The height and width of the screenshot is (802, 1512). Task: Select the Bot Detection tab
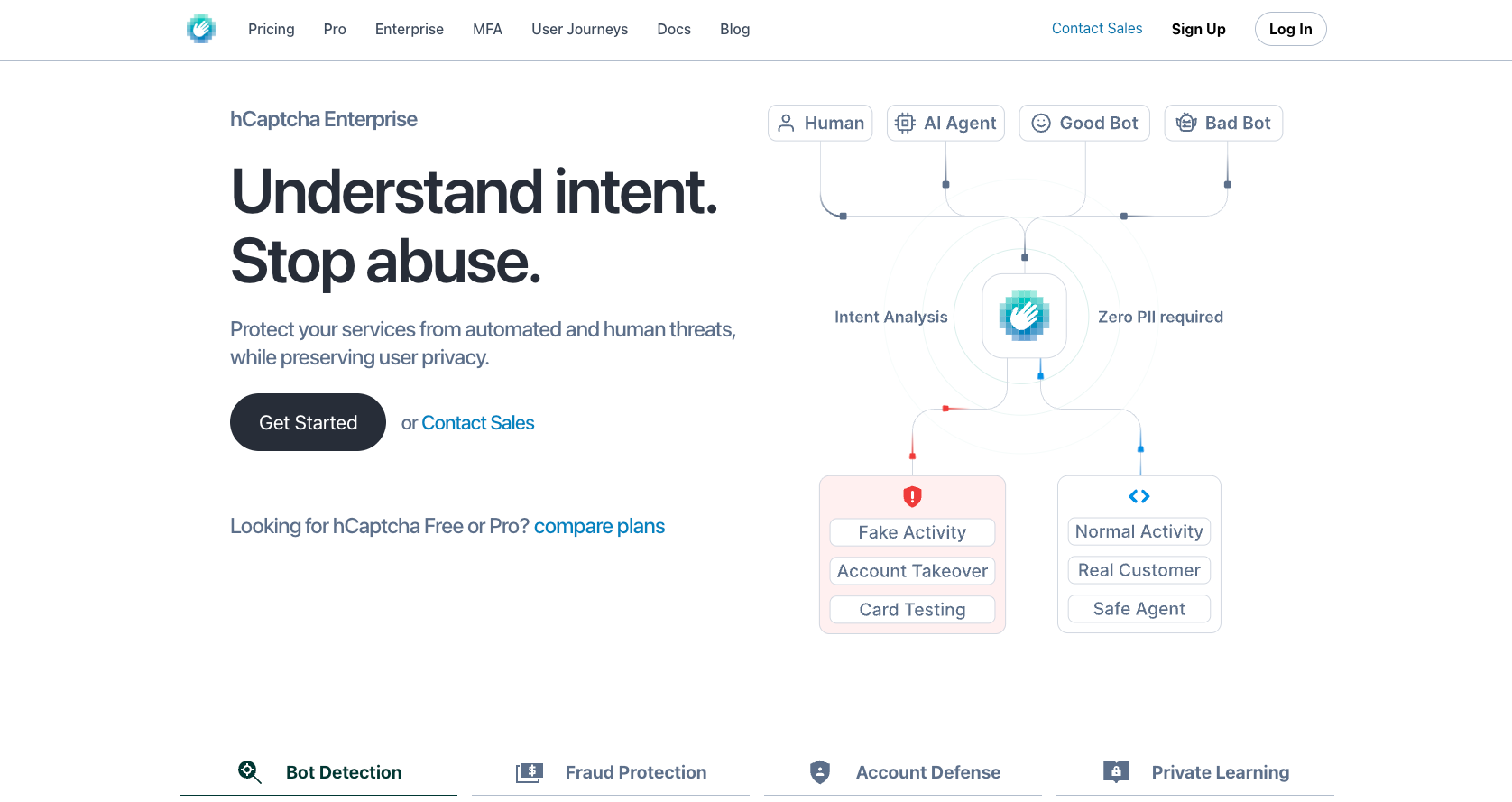(318, 772)
